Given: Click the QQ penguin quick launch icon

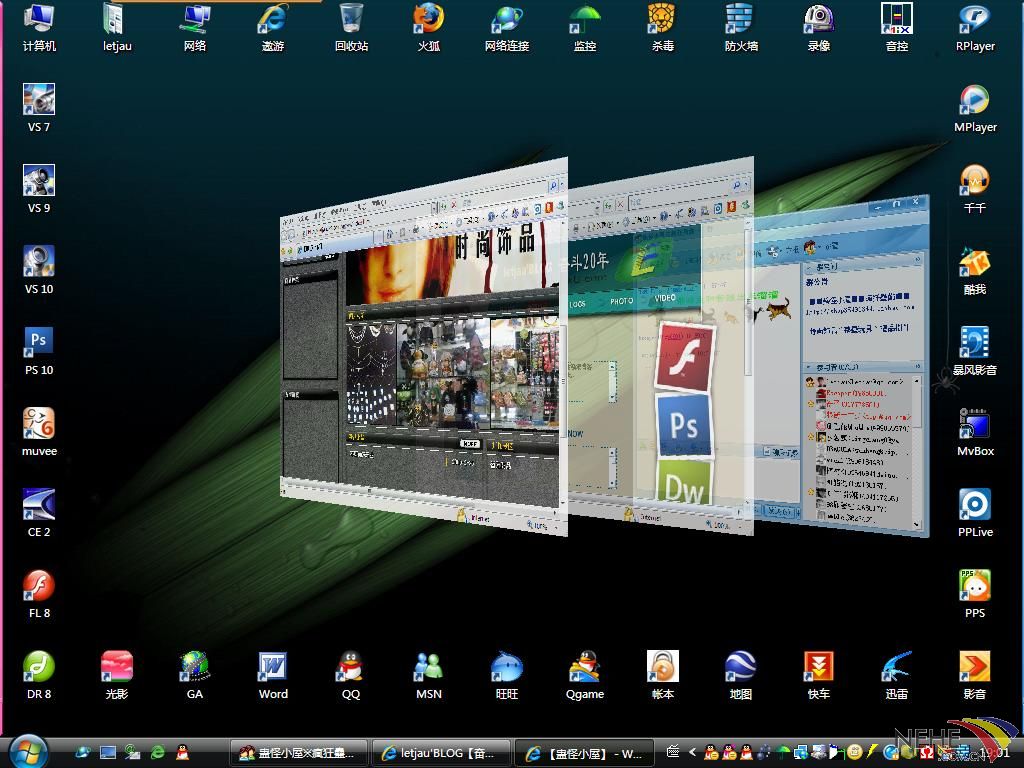Looking at the screenshot, I should (182, 752).
